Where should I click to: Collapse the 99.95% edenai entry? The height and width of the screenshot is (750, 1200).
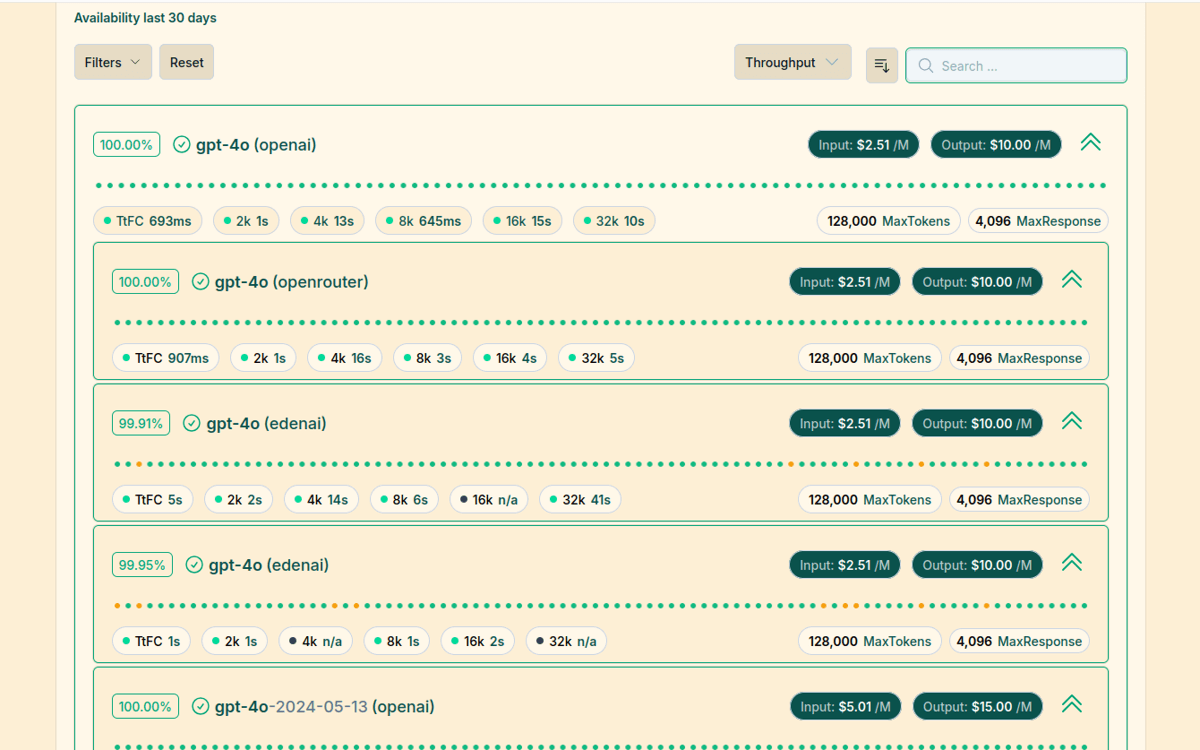click(x=1071, y=563)
